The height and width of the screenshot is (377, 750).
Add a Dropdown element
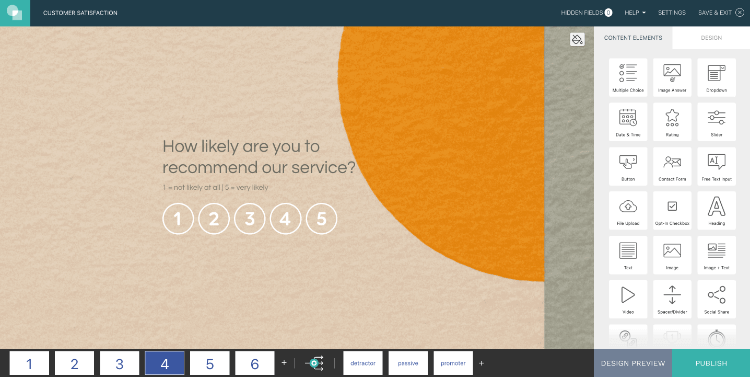(x=717, y=78)
